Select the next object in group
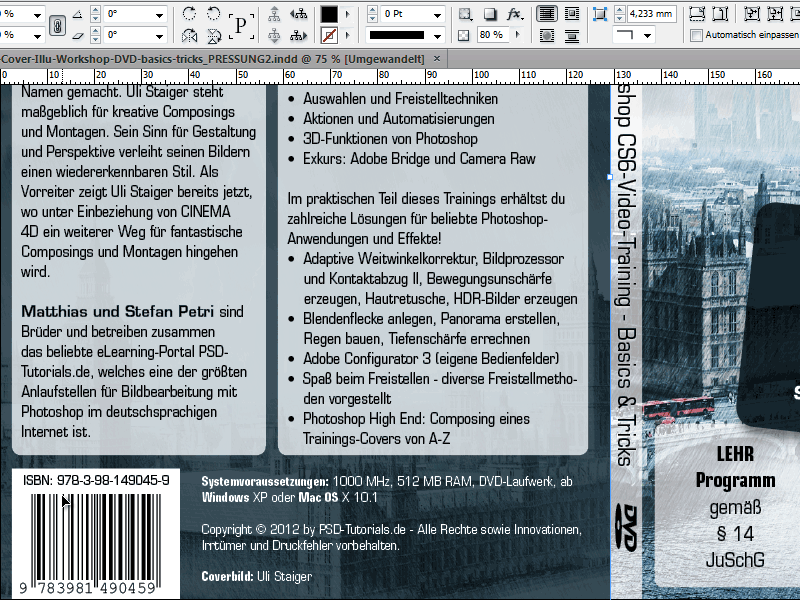800x600 pixels. click(x=298, y=35)
